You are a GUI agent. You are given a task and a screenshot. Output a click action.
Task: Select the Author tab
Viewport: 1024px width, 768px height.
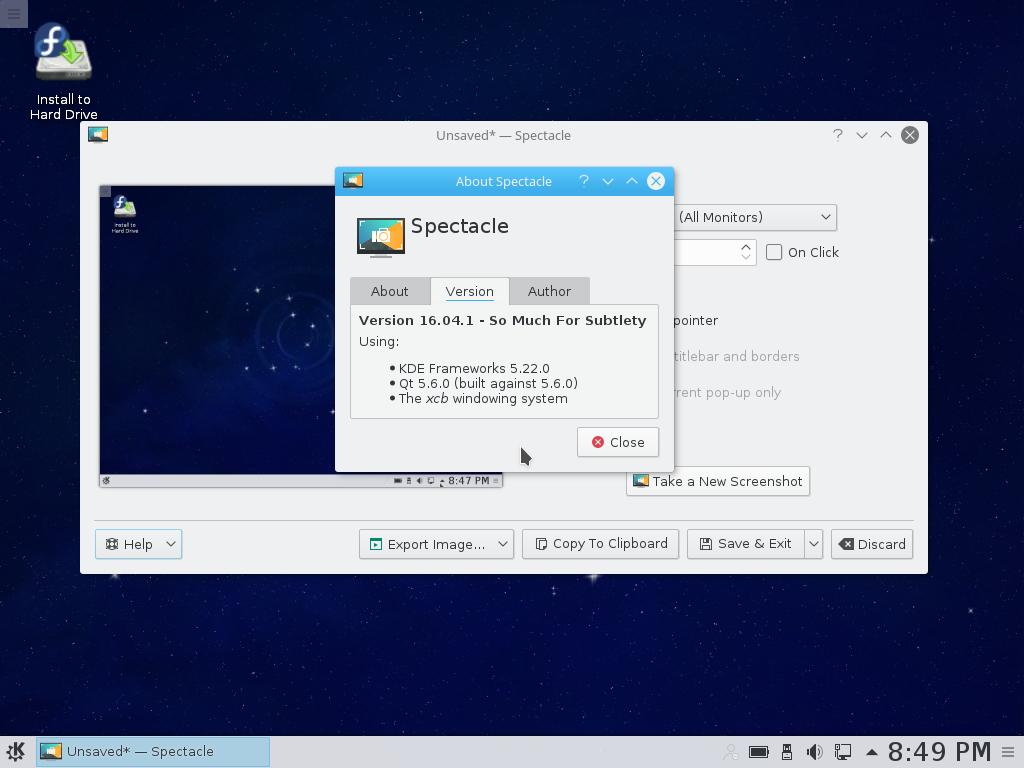click(x=549, y=291)
